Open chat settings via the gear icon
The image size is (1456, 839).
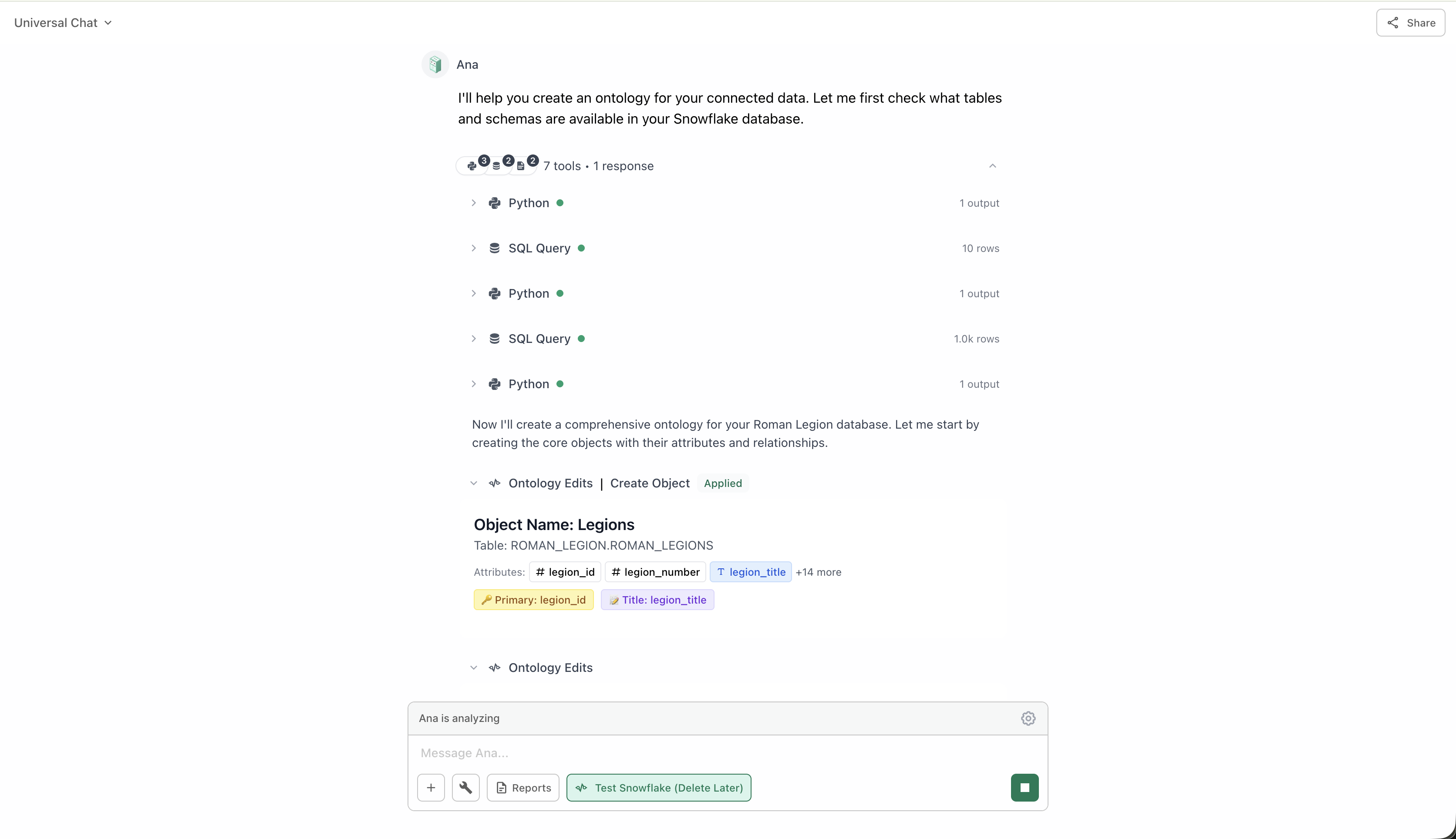(x=1028, y=718)
